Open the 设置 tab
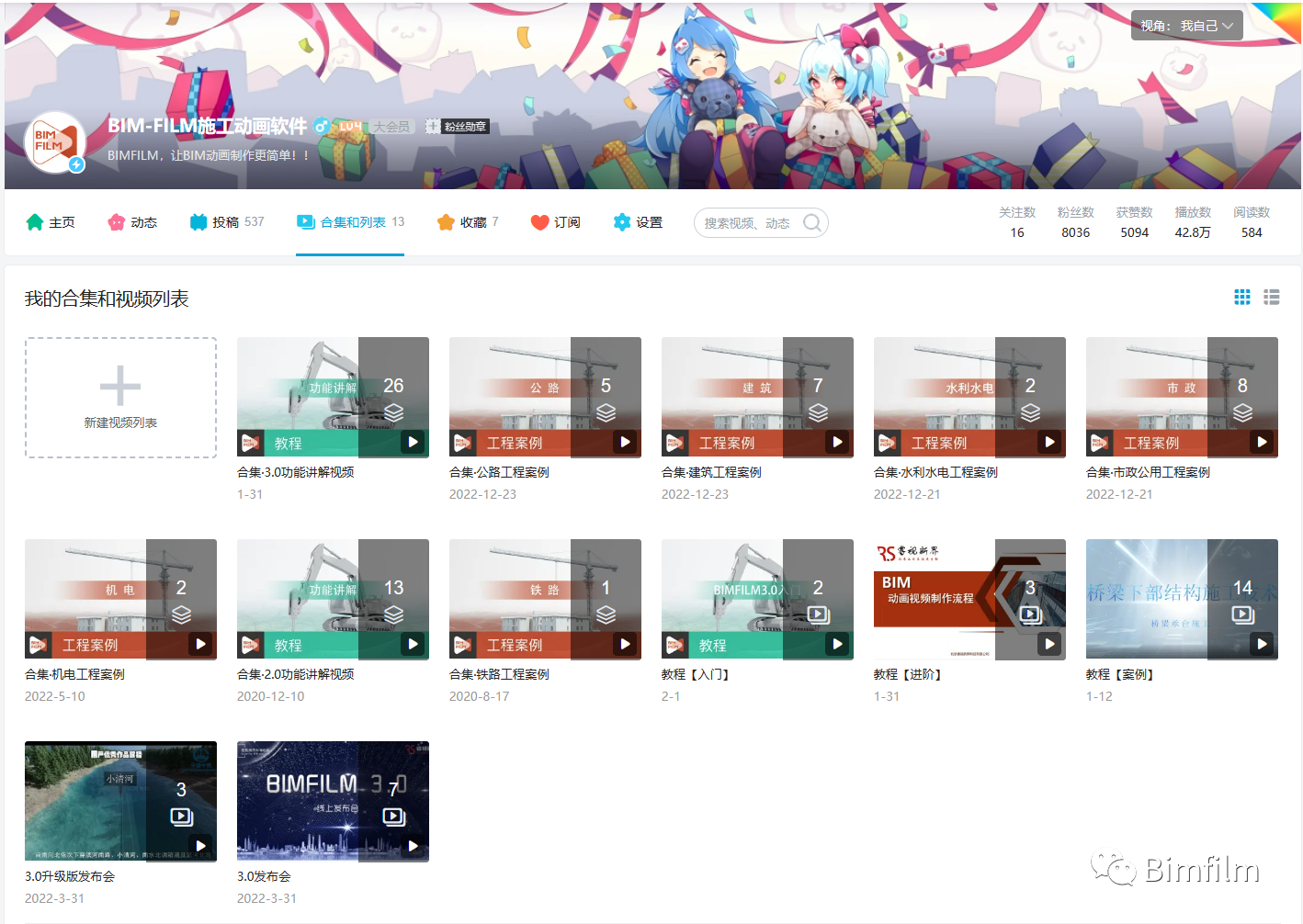This screenshot has height=924, width=1303. click(638, 222)
